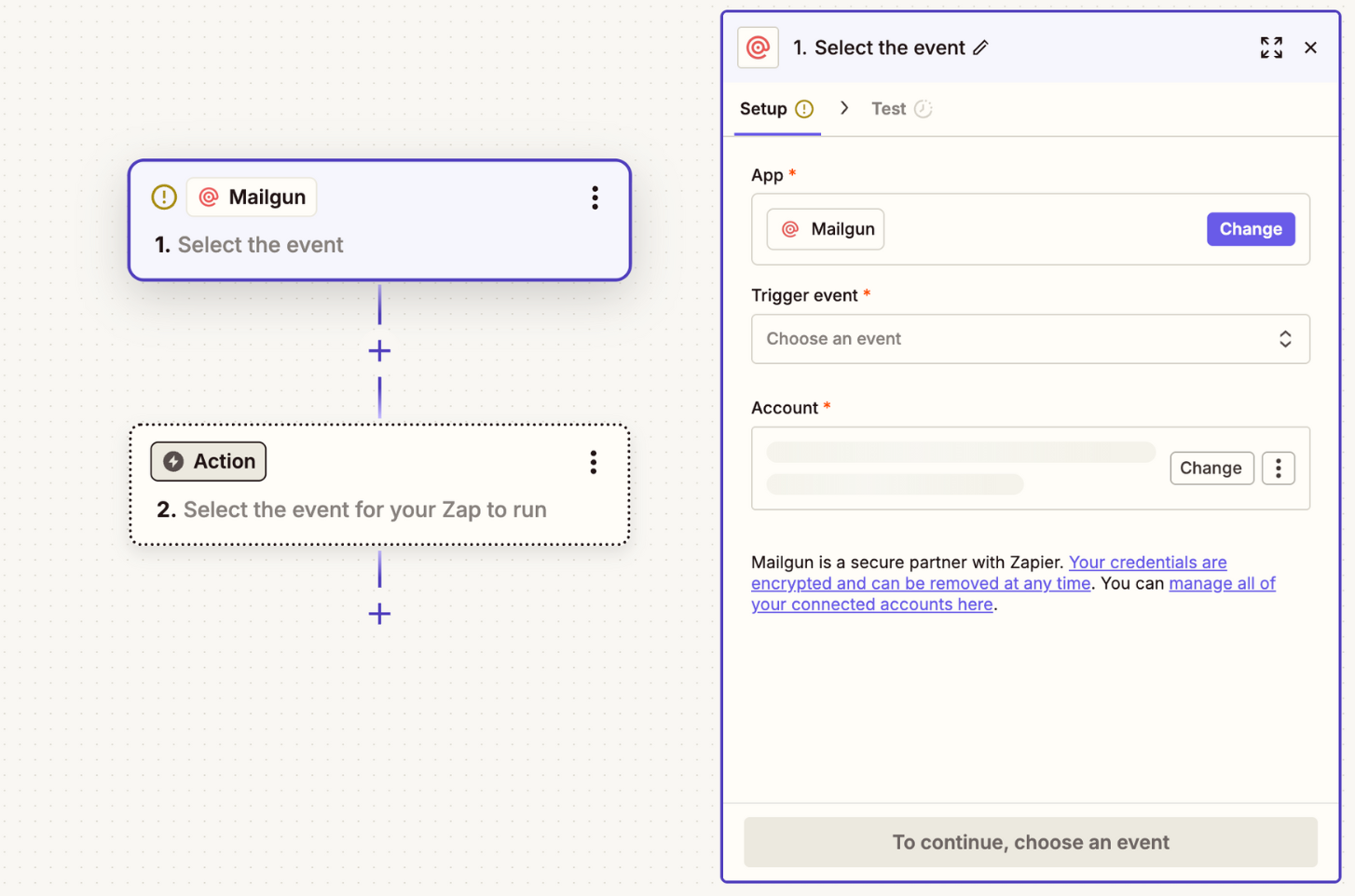Switch to the Test tab
This screenshot has height=896, width=1355.
888,108
